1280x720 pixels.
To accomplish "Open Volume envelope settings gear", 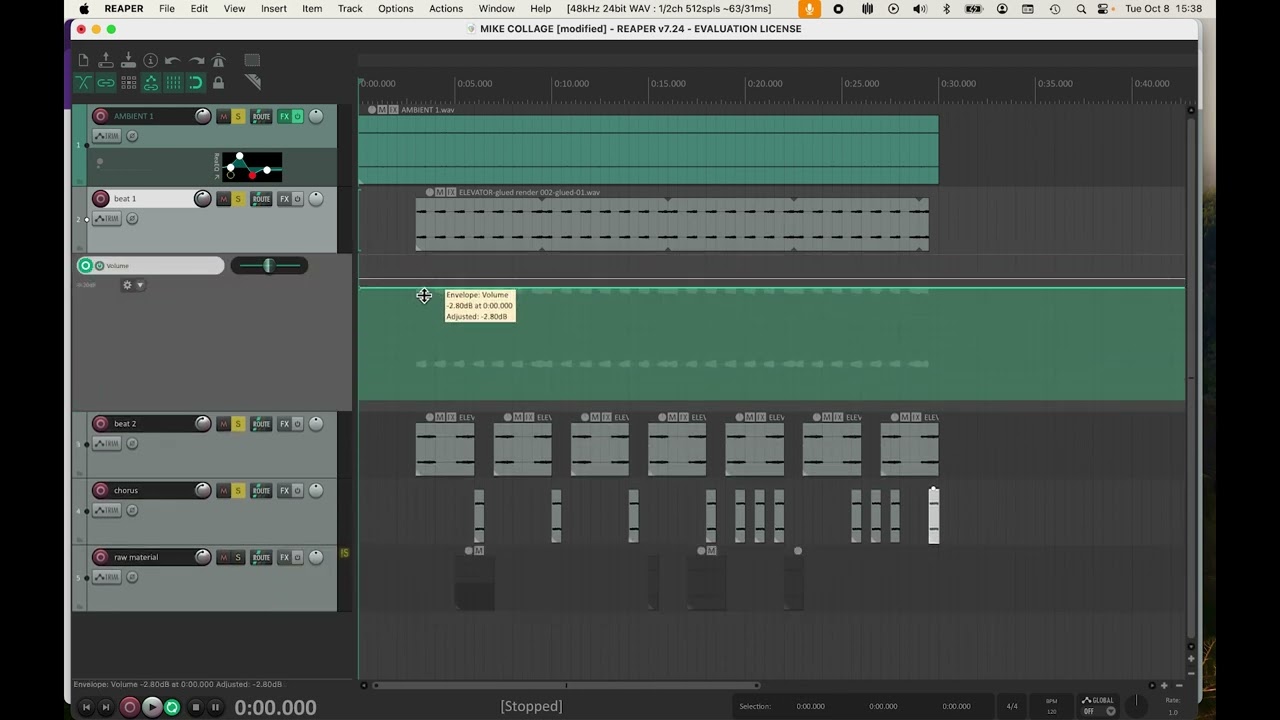I will coord(127,285).
